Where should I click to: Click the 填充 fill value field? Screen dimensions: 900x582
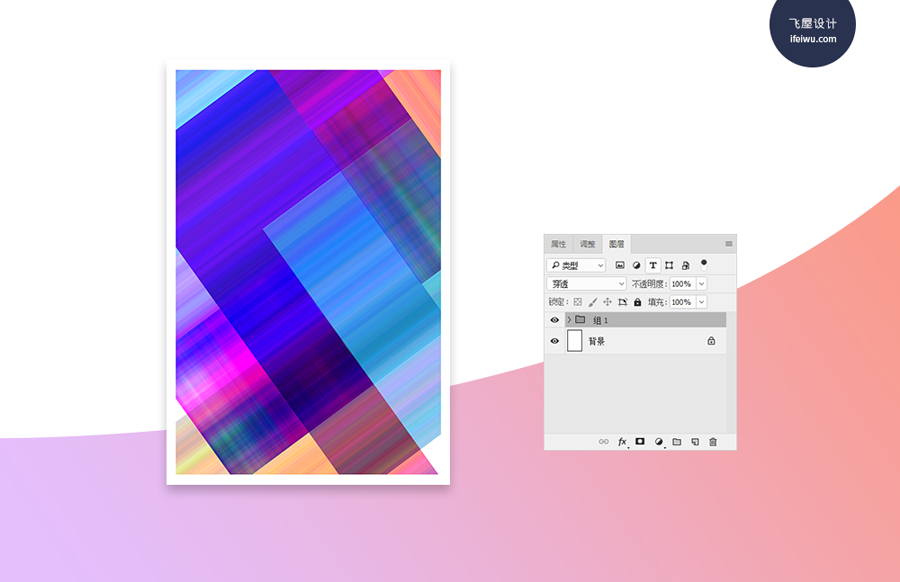click(682, 302)
